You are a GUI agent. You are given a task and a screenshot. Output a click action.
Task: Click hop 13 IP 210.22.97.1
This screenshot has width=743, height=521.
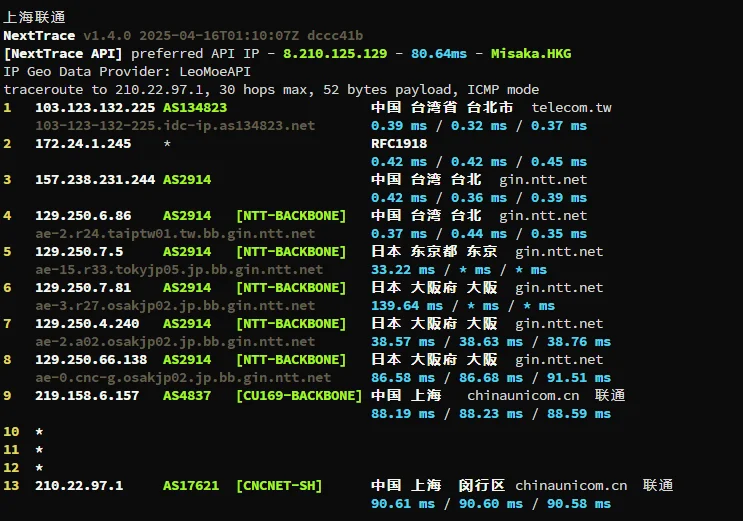79,486
